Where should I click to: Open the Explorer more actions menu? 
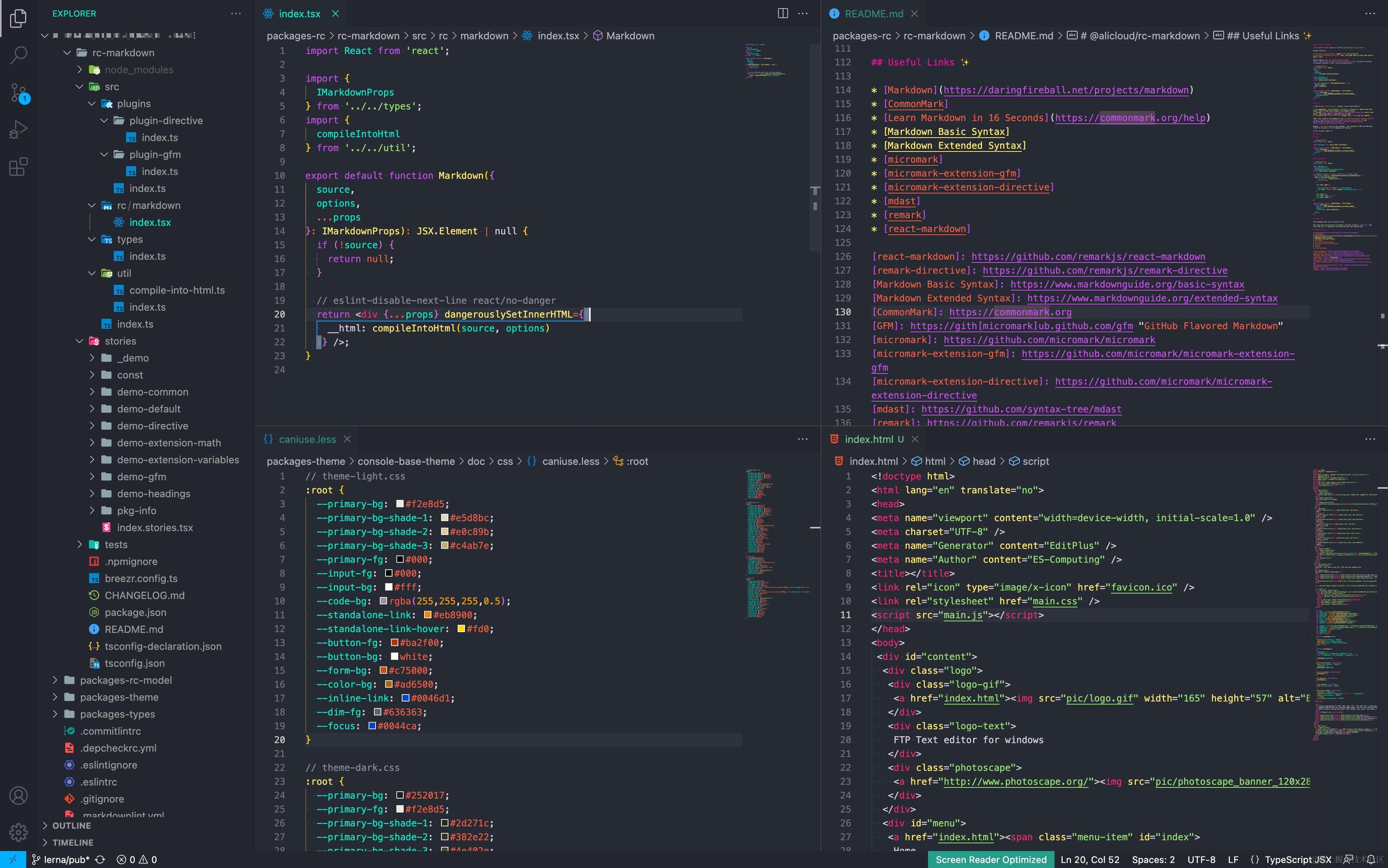click(x=236, y=13)
